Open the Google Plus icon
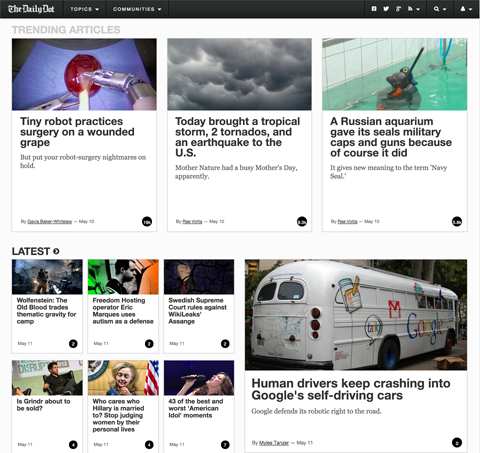Screen dimensions: 480x453 click(398, 9)
